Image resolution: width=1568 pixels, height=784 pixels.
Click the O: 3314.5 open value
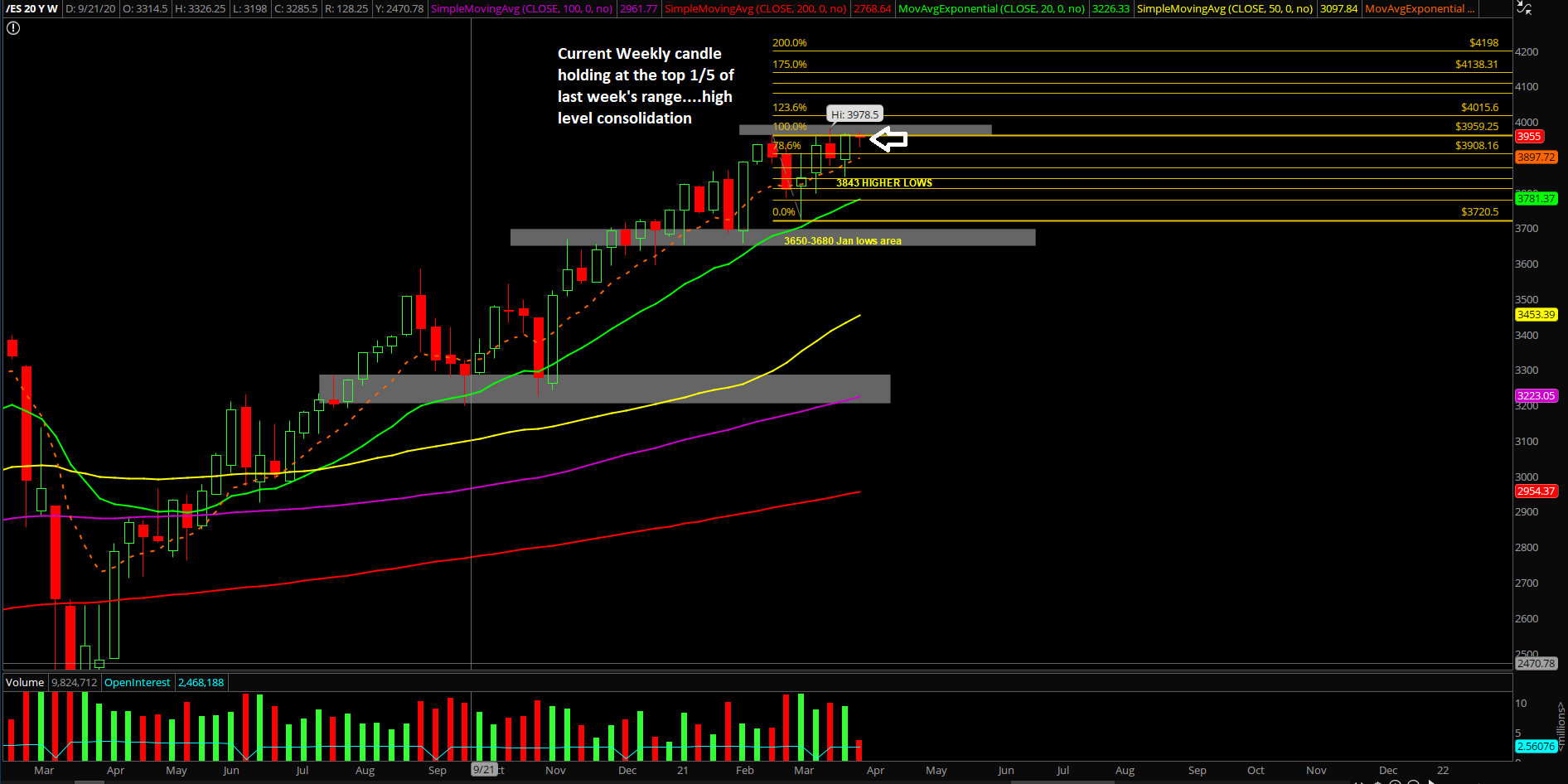pyautogui.click(x=145, y=8)
